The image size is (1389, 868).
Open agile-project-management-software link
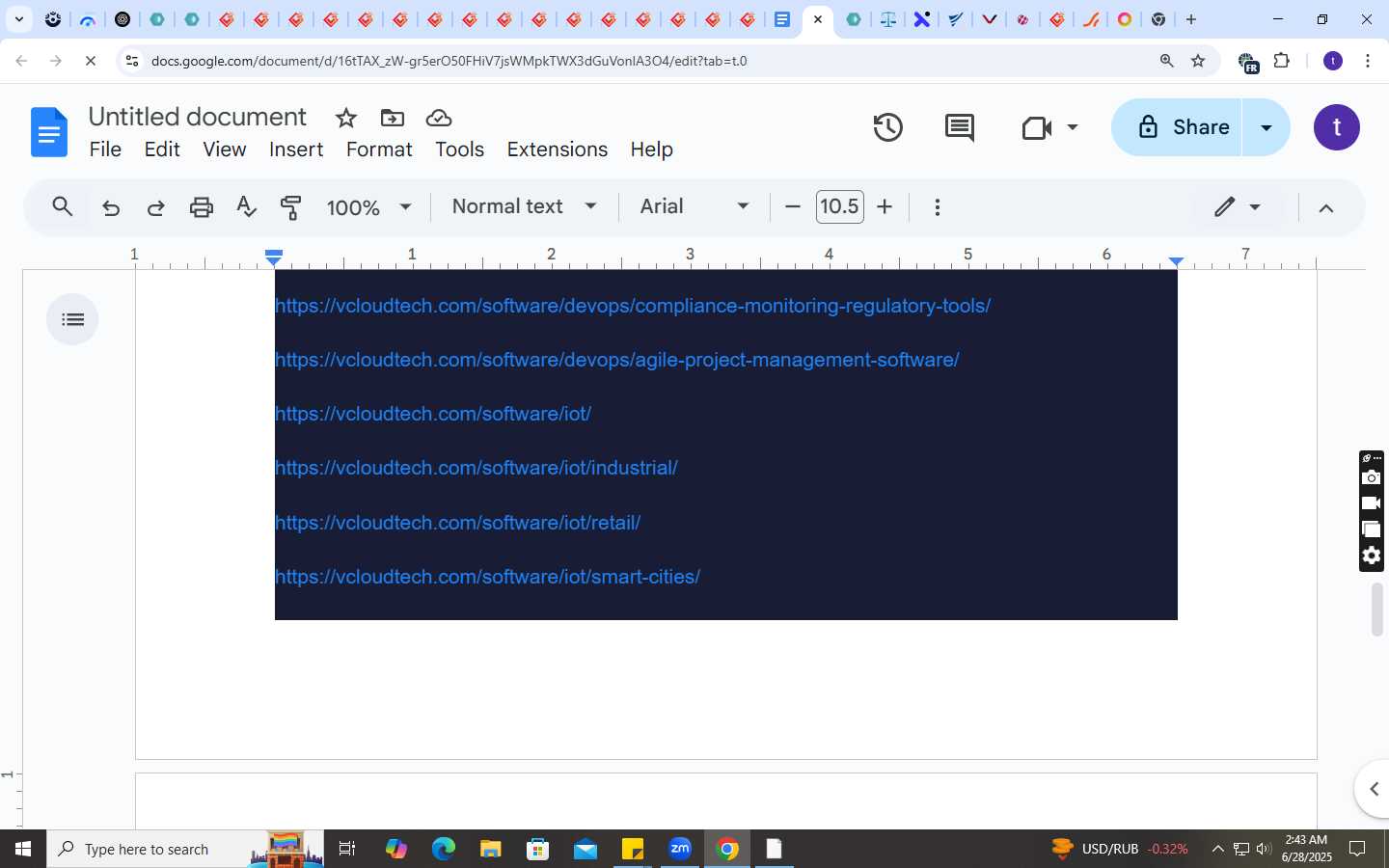(617, 360)
